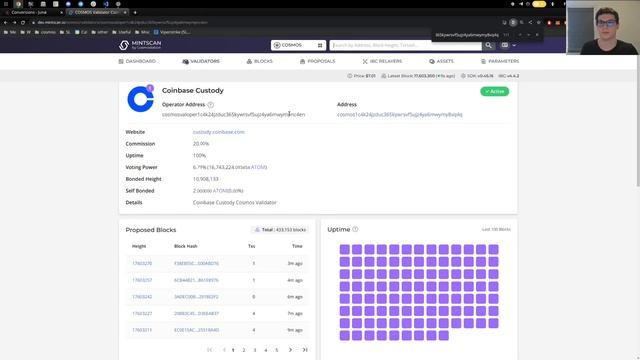Close the COSMOS Validator browser tab
The height and width of the screenshot is (360, 640).
(x=125, y=12)
